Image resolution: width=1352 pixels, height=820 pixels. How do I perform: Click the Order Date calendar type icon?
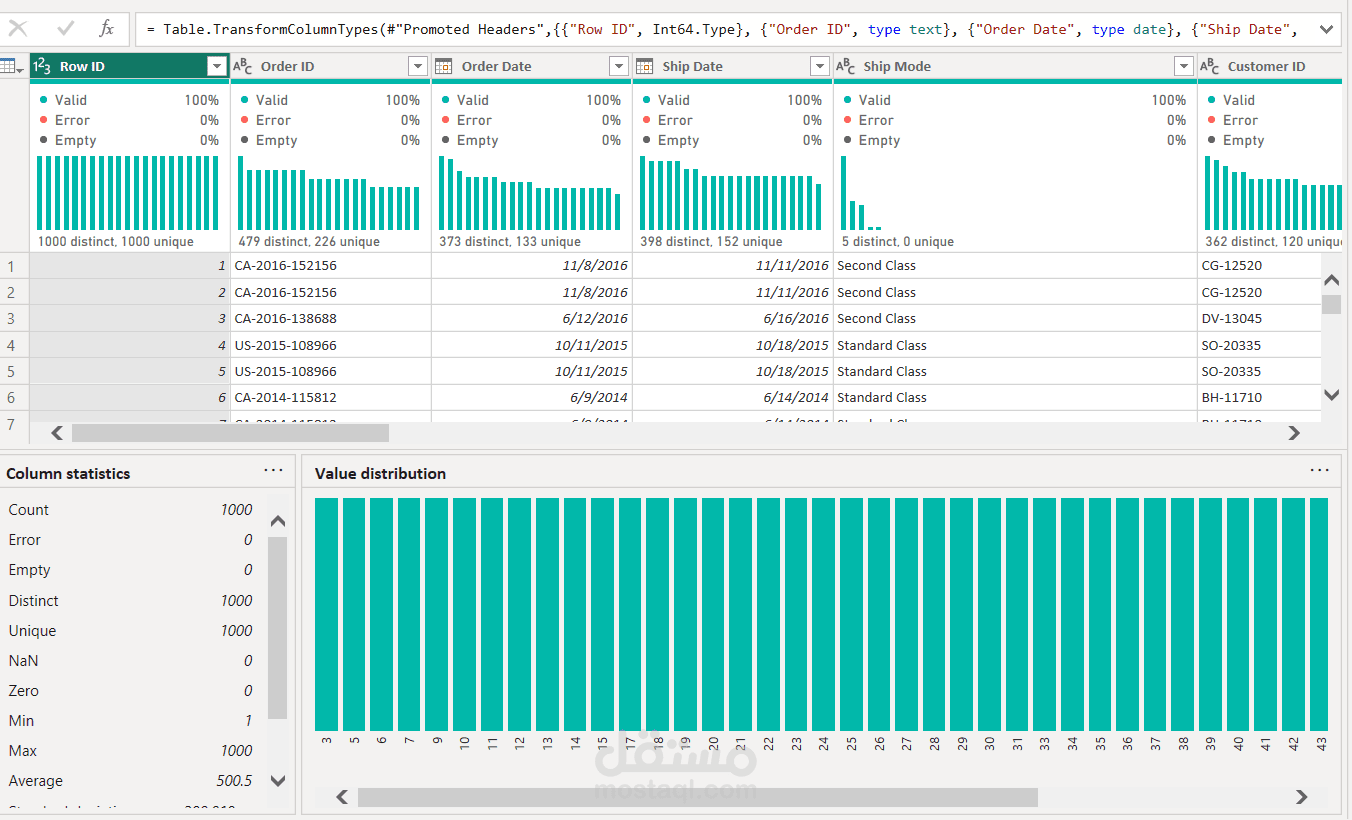(444, 67)
